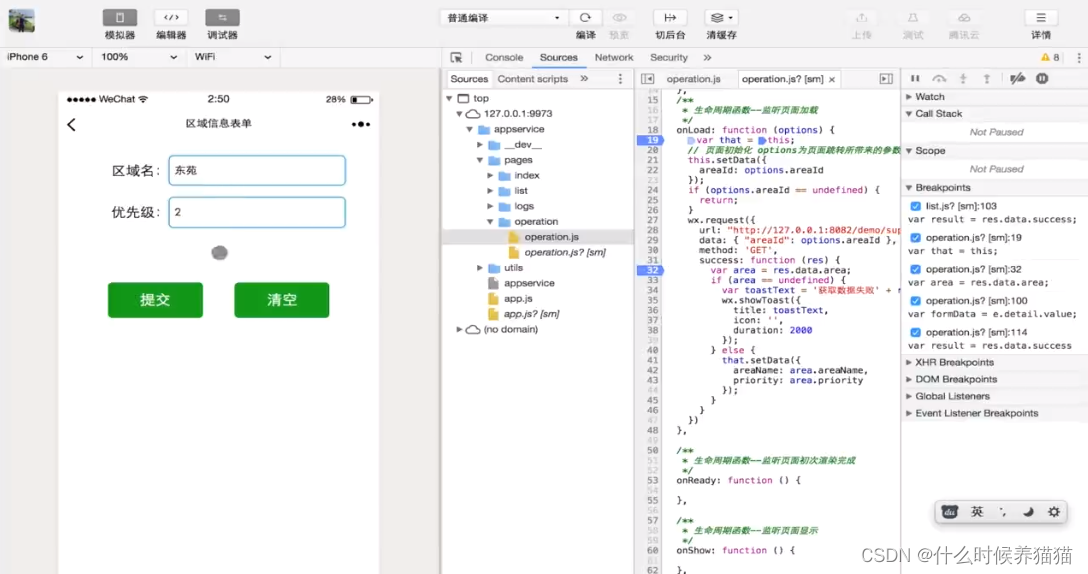Click the Tencent Cloud (腾讯云) icon

pos(964,18)
